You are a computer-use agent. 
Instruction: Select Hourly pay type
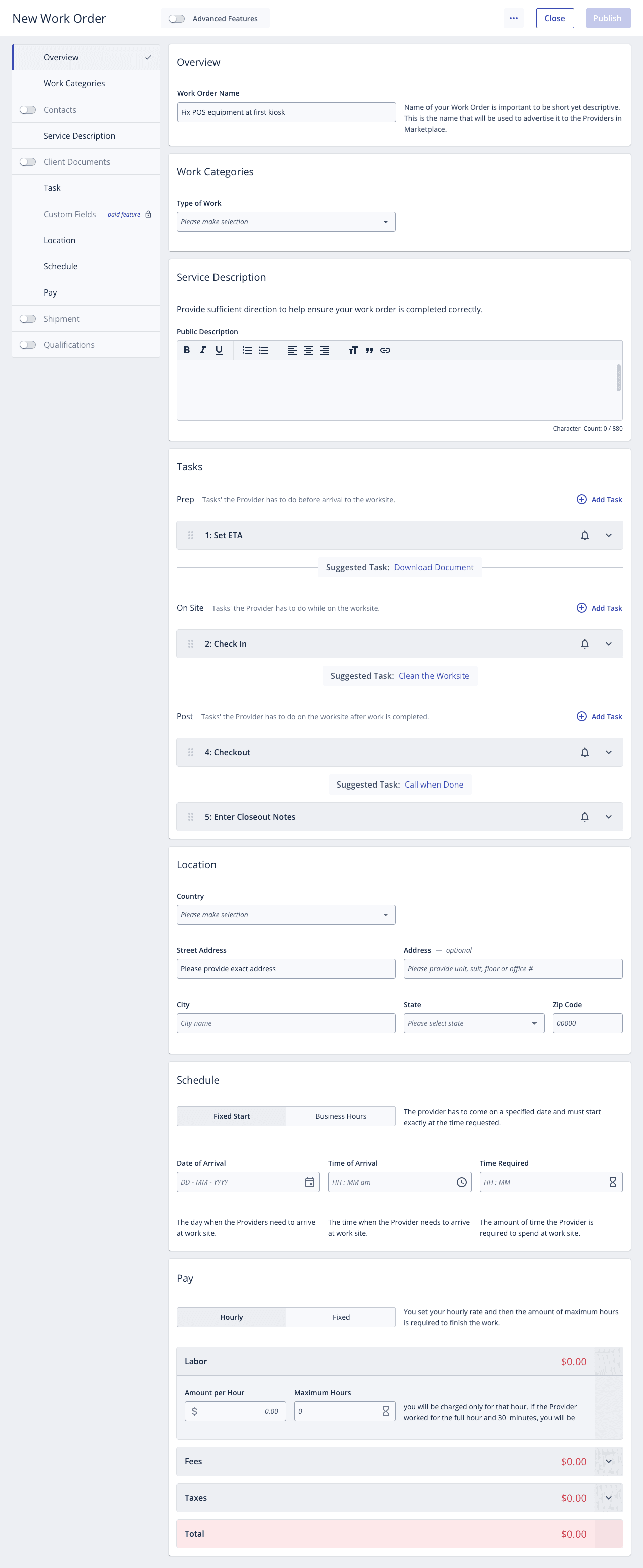231,1317
